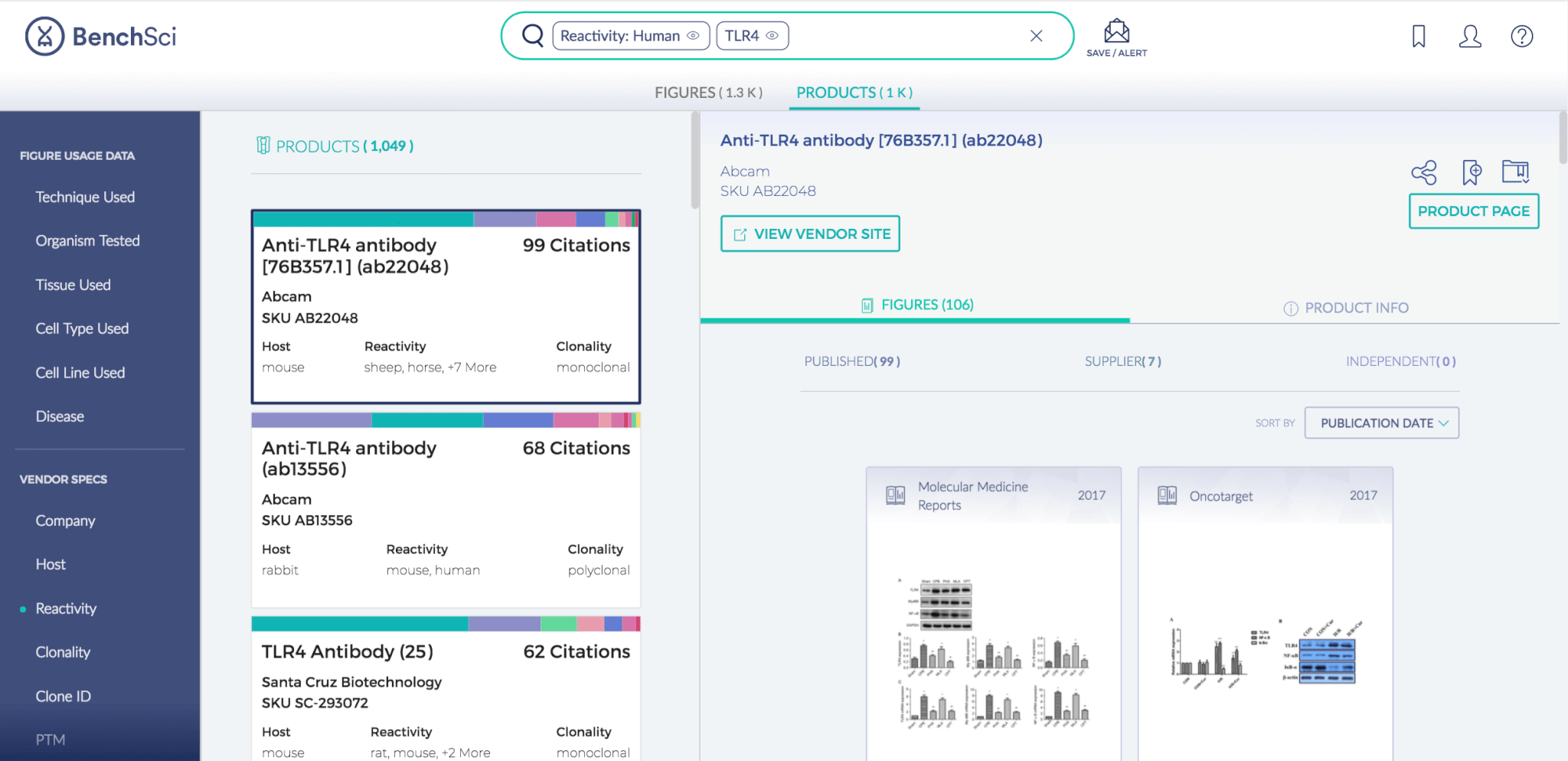1568x761 pixels.
Task: Click the share icon for this antibody
Action: (1423, 173)
